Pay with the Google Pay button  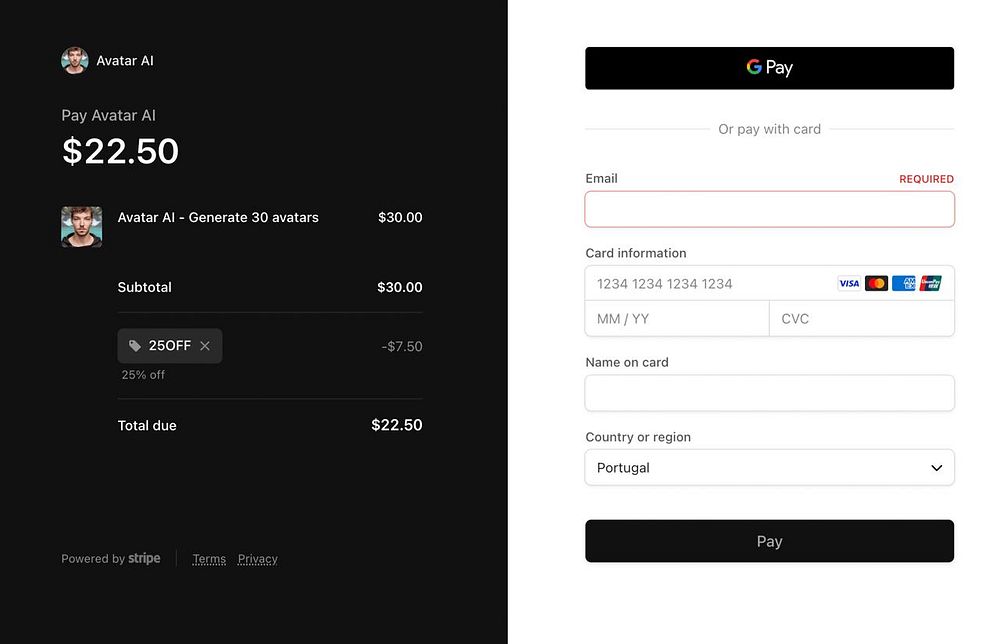769,68
